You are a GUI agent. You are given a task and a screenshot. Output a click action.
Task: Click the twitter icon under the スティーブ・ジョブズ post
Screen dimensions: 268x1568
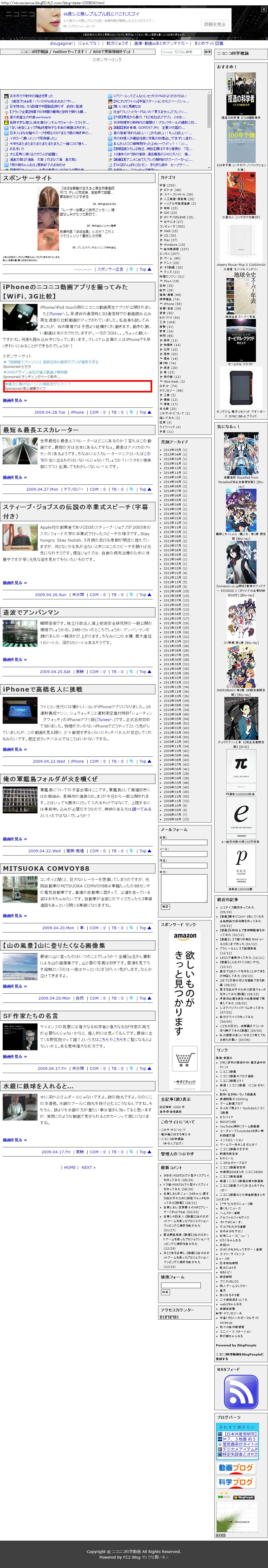(131, 595)
